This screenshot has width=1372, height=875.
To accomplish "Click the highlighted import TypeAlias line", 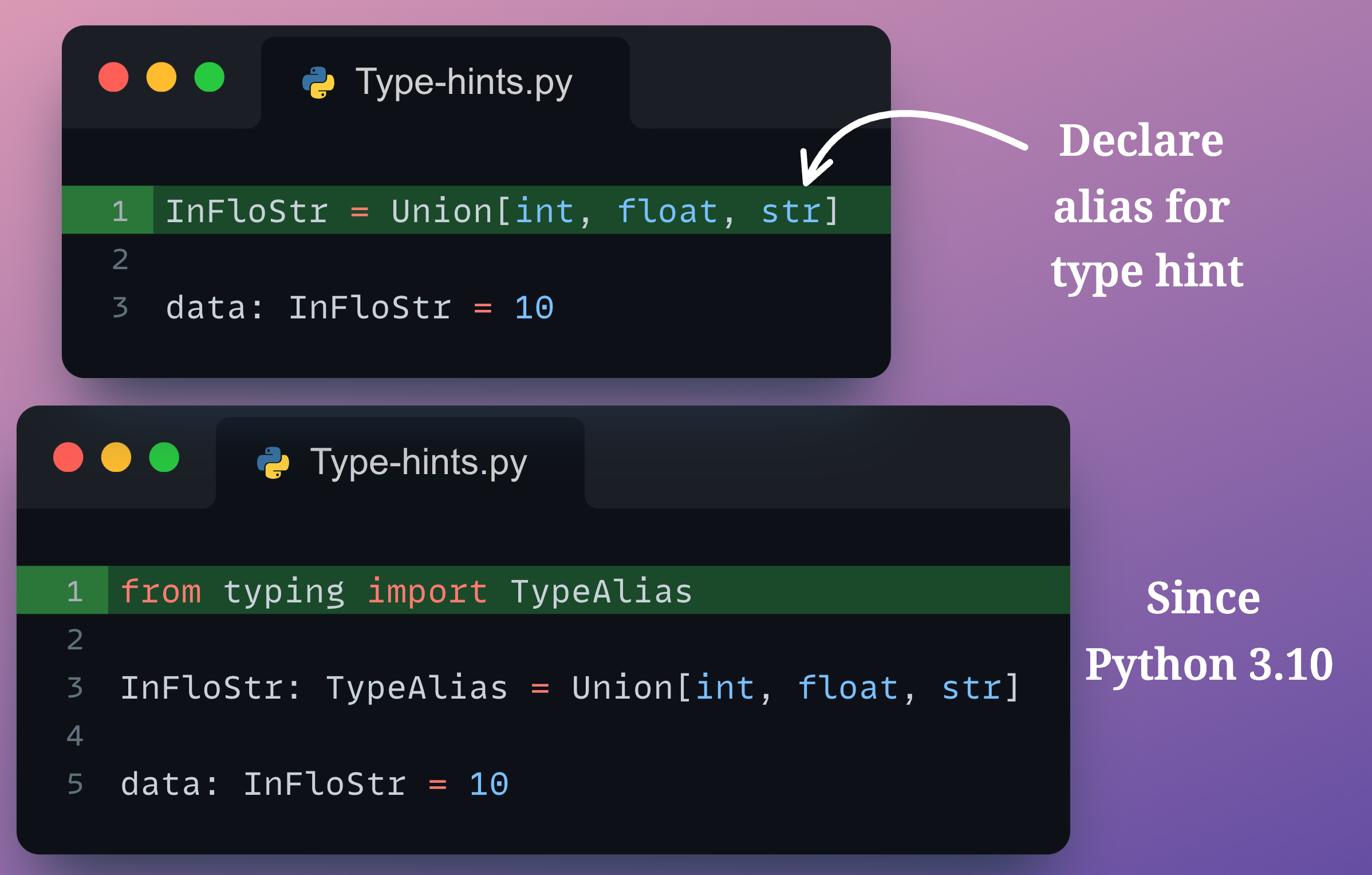I will (x=407, y=591).
